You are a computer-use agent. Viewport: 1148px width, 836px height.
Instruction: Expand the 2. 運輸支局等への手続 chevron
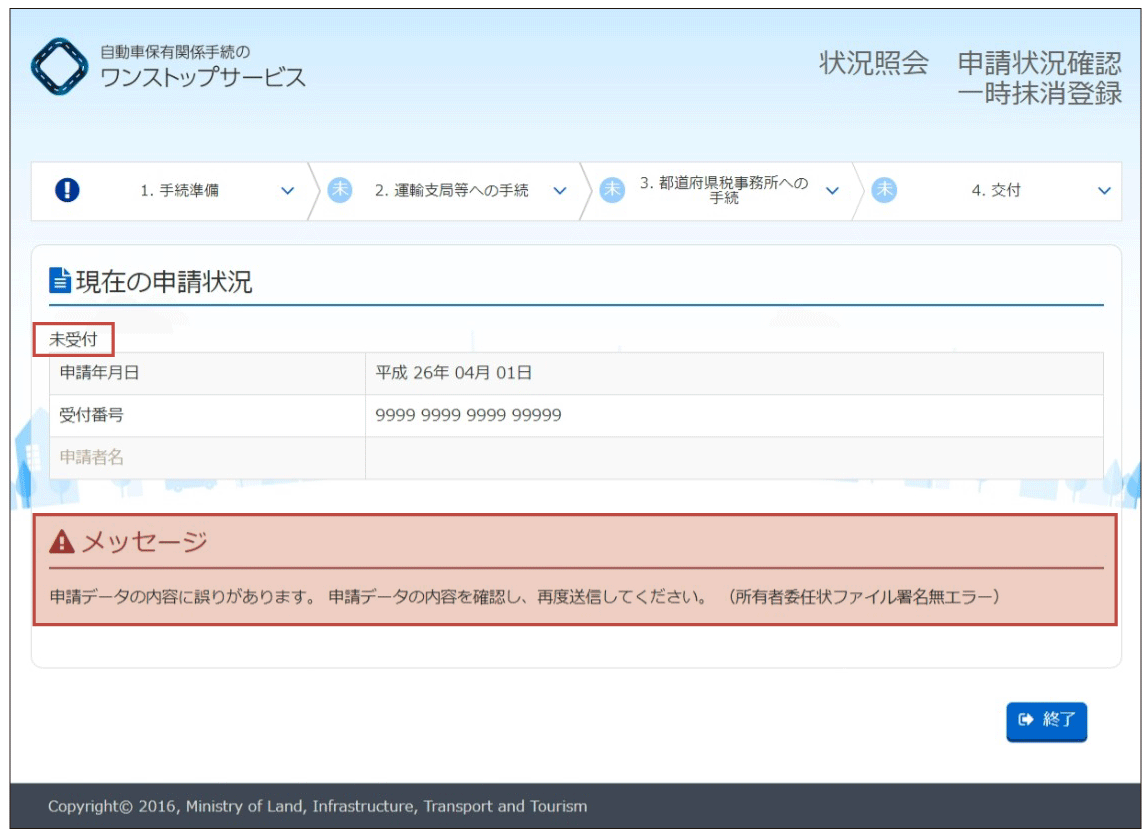(x=560, y=191)
